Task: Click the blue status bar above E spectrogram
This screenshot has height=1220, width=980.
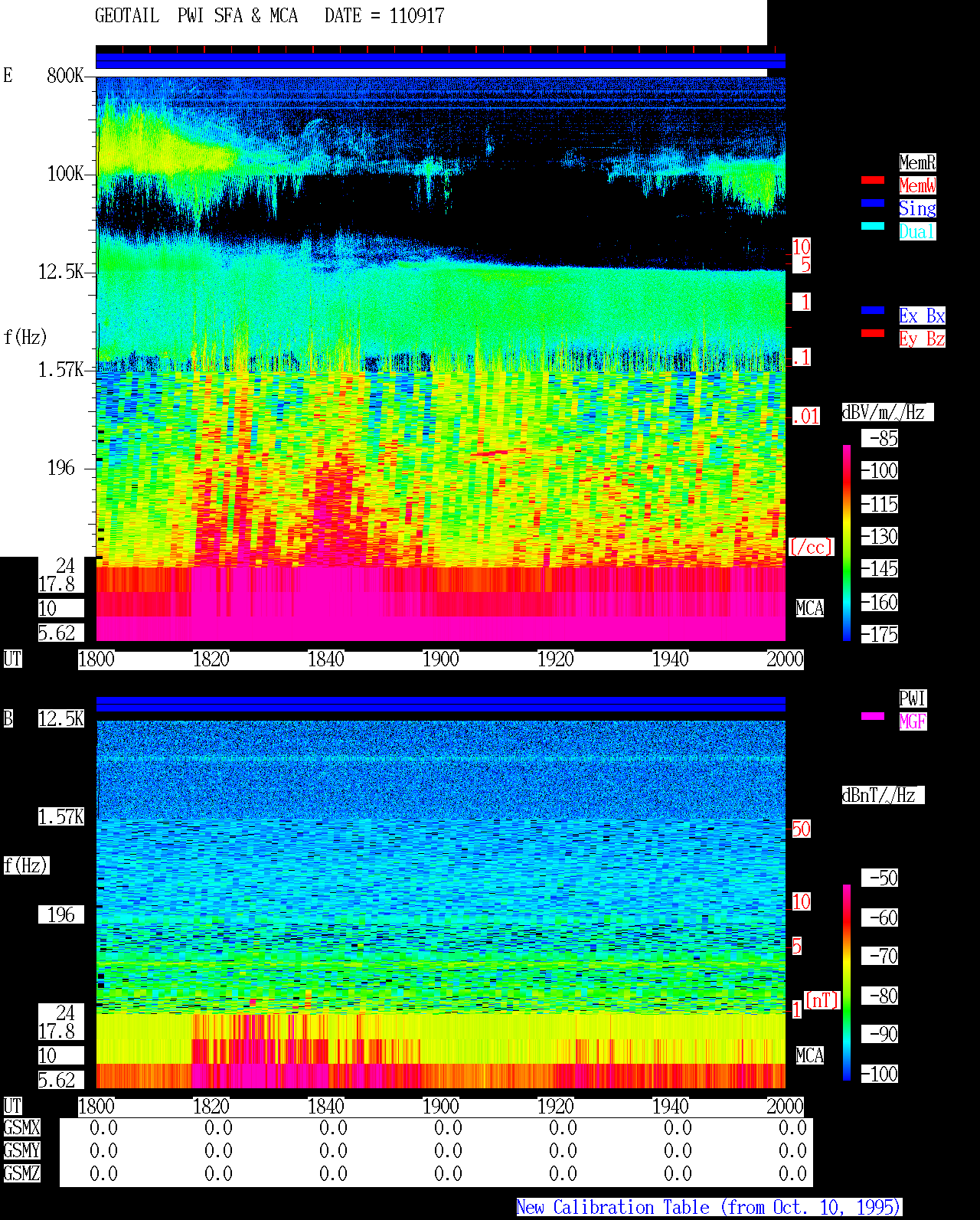Action: pos(440,61)
